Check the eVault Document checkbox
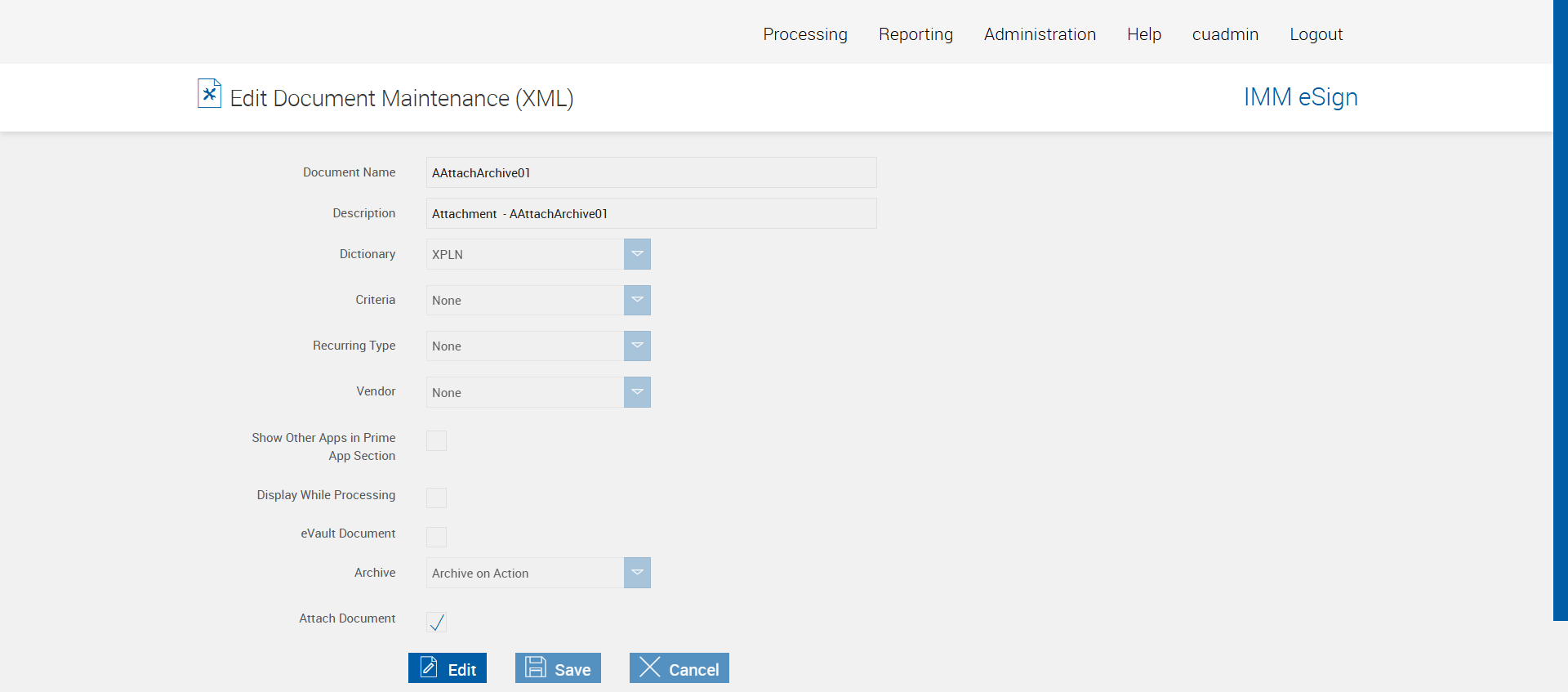Screen dimensions: 1568x692 437,537
